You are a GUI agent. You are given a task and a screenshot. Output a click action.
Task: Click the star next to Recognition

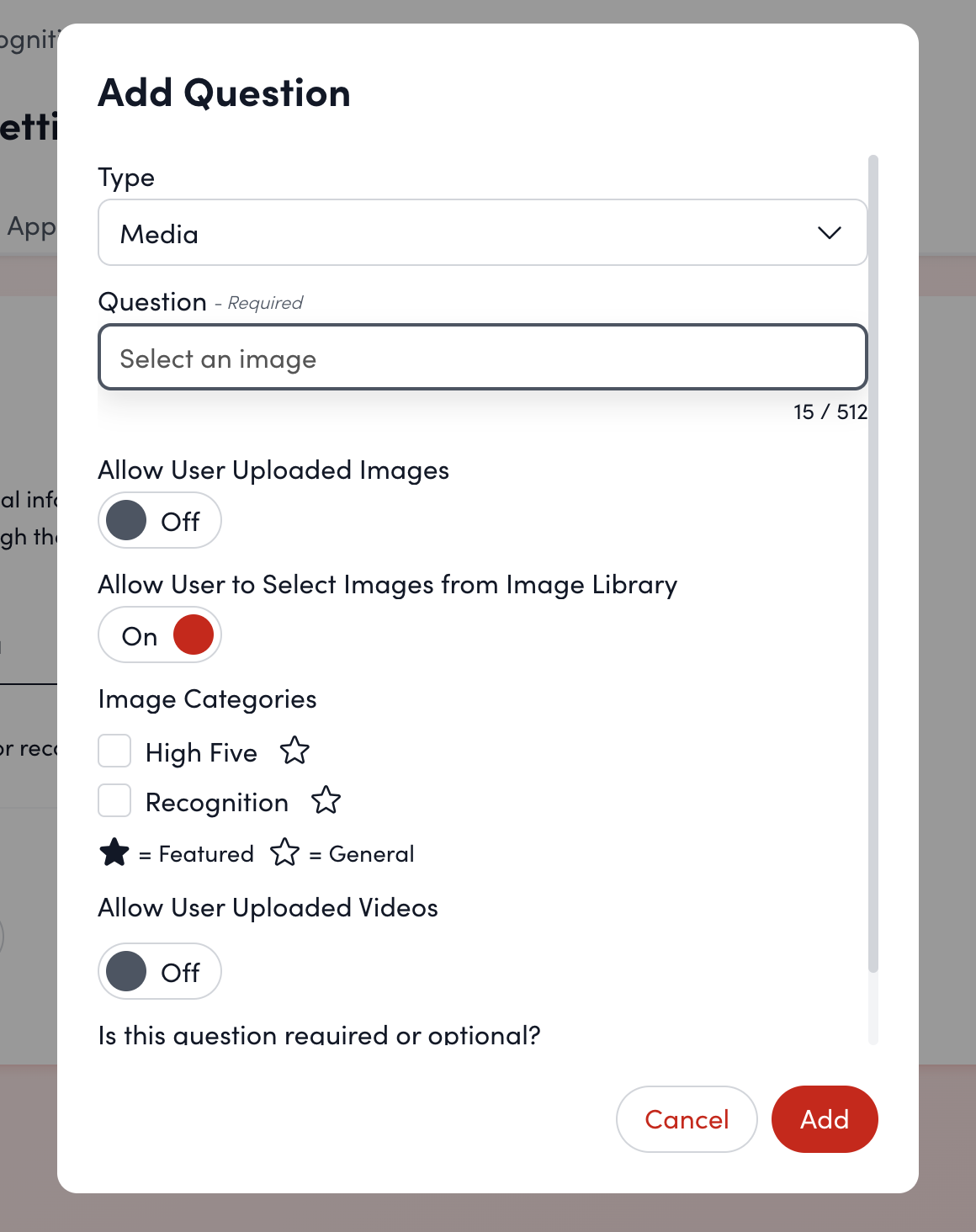(326, 801)
